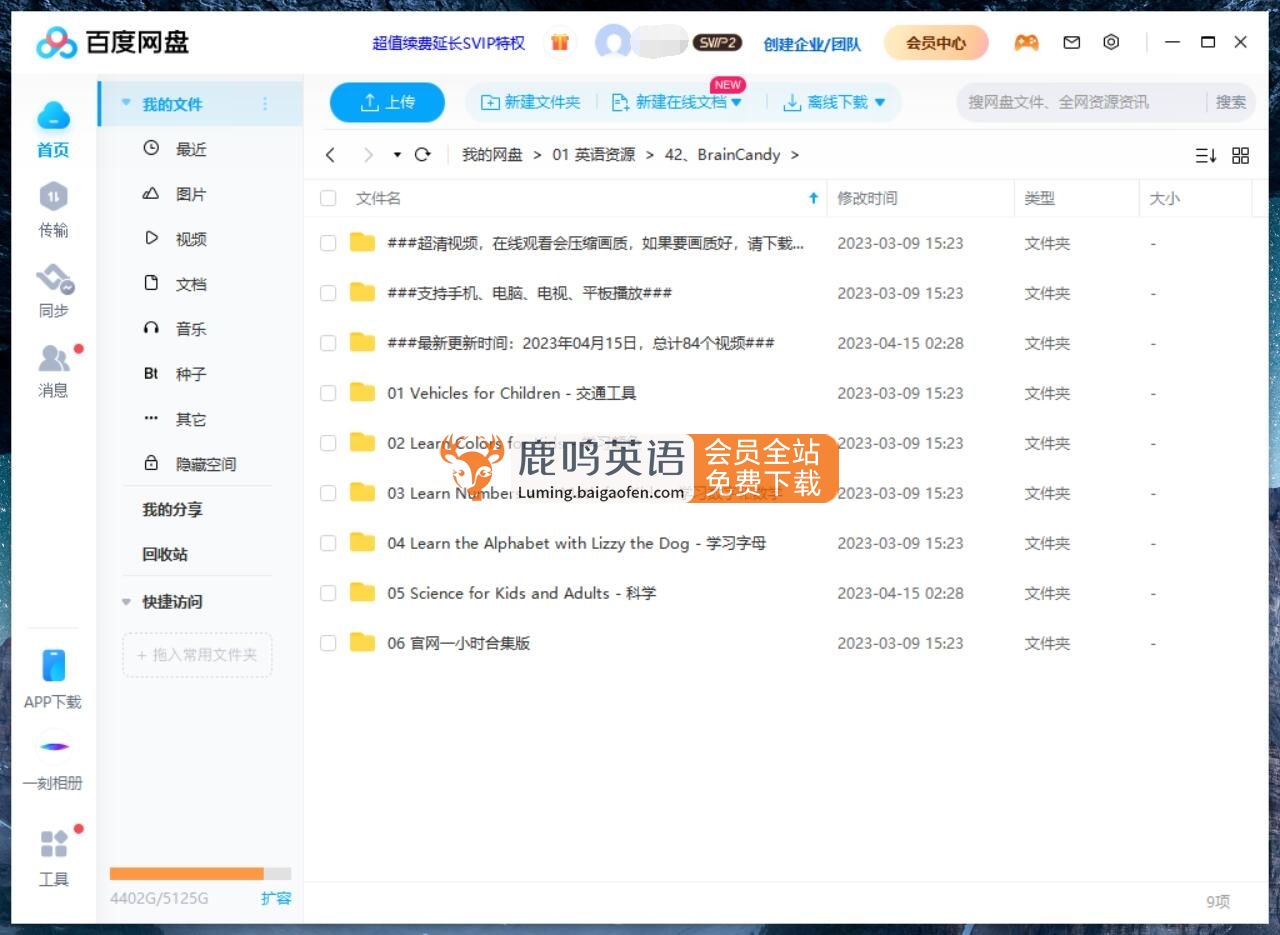Click the game controller icon
This screenshot has height=935, width=1280.
click(1026, 43)
